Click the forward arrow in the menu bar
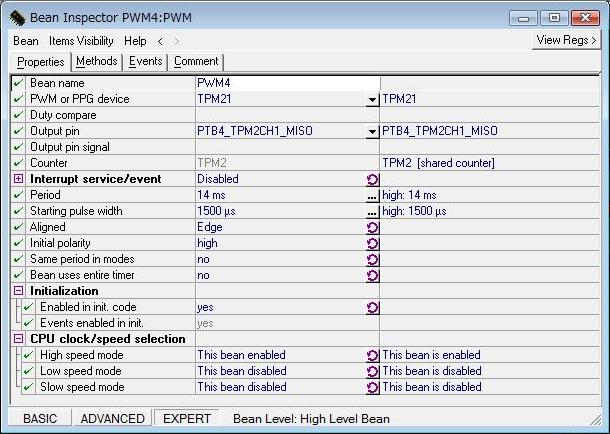This screenshot has height=434, width=610. pos(176,41)
